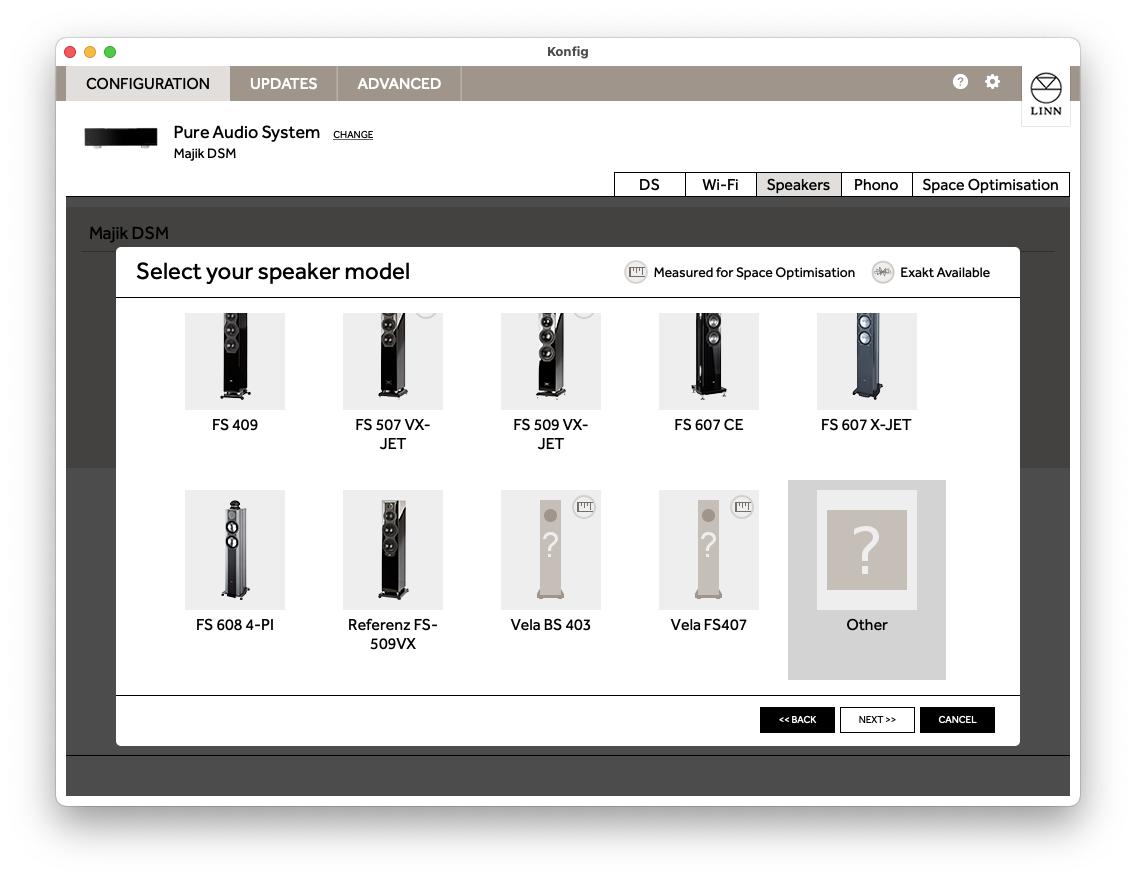The height and width of the screenshot is (880, 1136).
Task: Click the Pure Audio System title
Action: tap(246, 133)
